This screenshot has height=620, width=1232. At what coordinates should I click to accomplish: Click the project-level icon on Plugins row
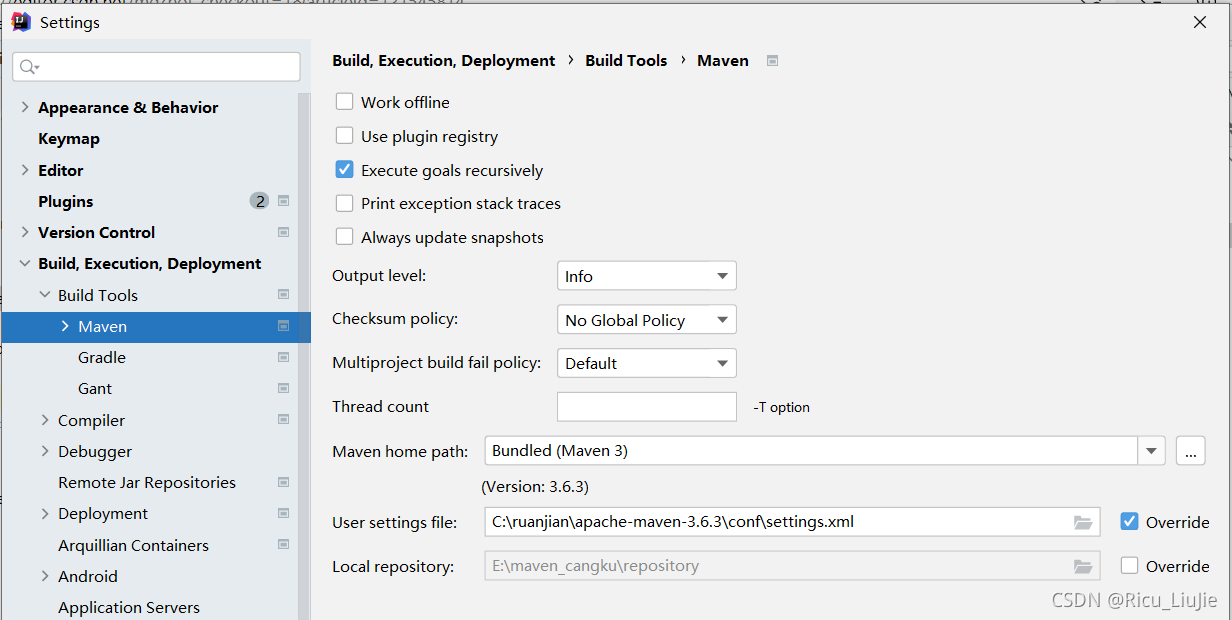coord(284,201)
